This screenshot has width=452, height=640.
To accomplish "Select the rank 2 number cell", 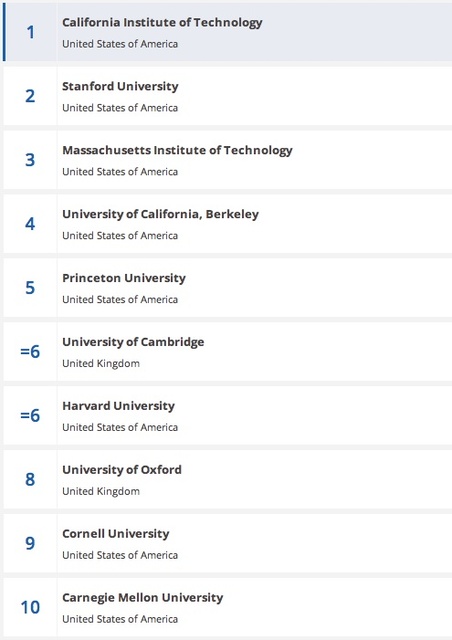I will 31,96.
